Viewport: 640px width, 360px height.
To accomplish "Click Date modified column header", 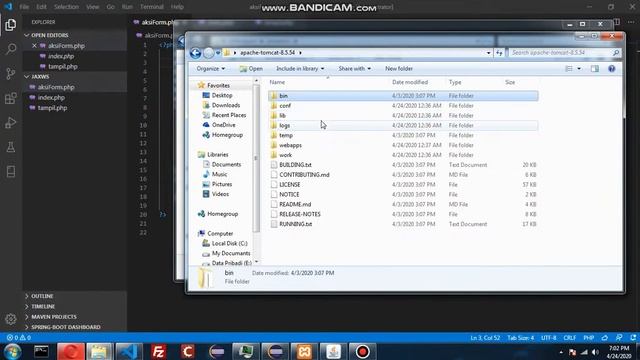I will pyautogui.click(x=410, y=82).
